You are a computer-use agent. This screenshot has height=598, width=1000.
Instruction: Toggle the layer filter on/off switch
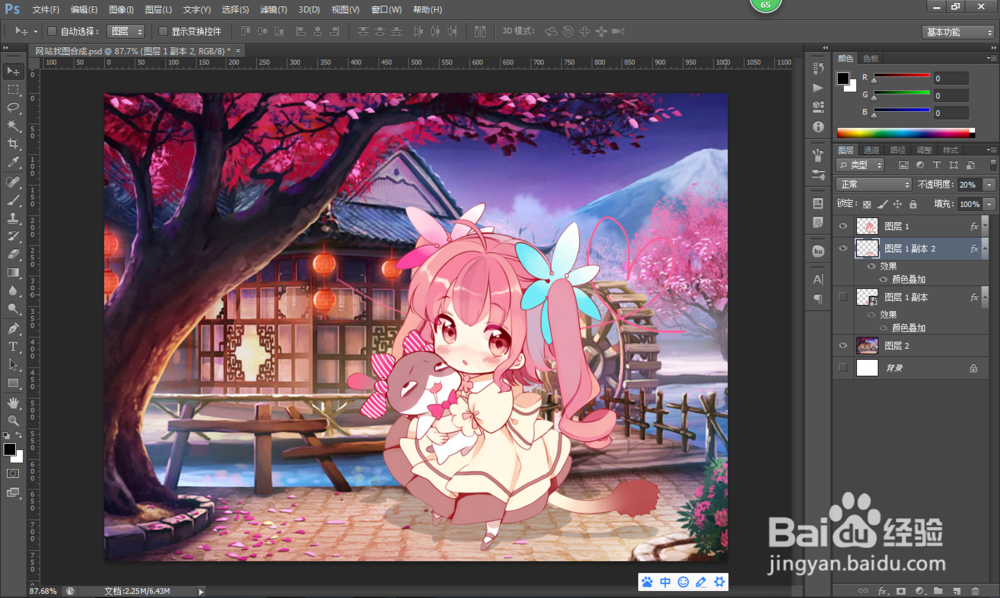(x=992, y=164)
